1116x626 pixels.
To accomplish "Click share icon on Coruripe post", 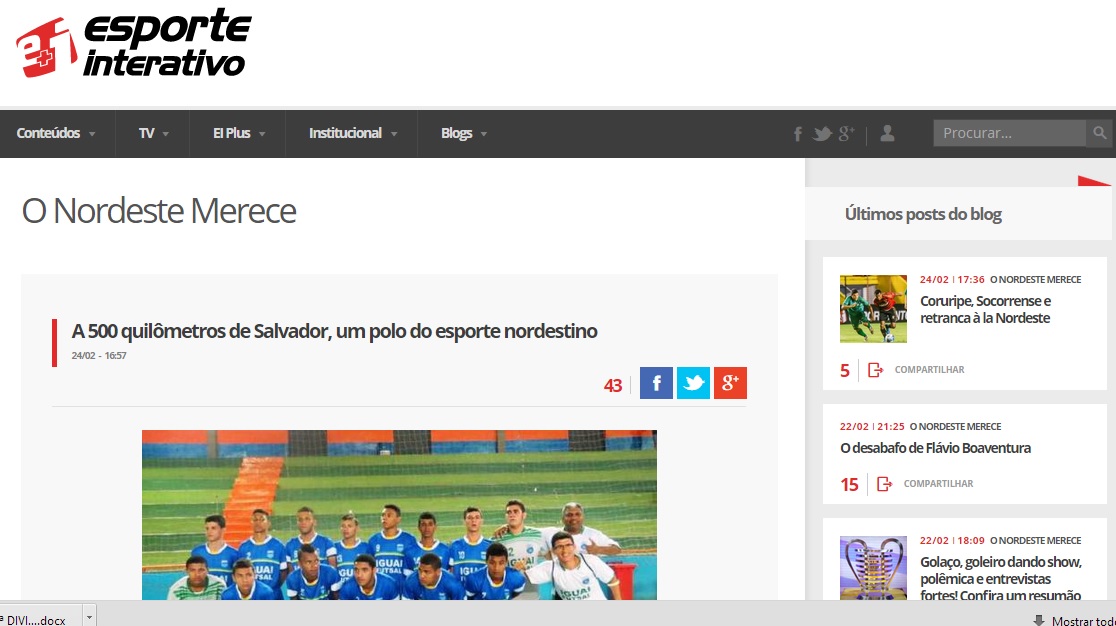I will coord(875,370).
